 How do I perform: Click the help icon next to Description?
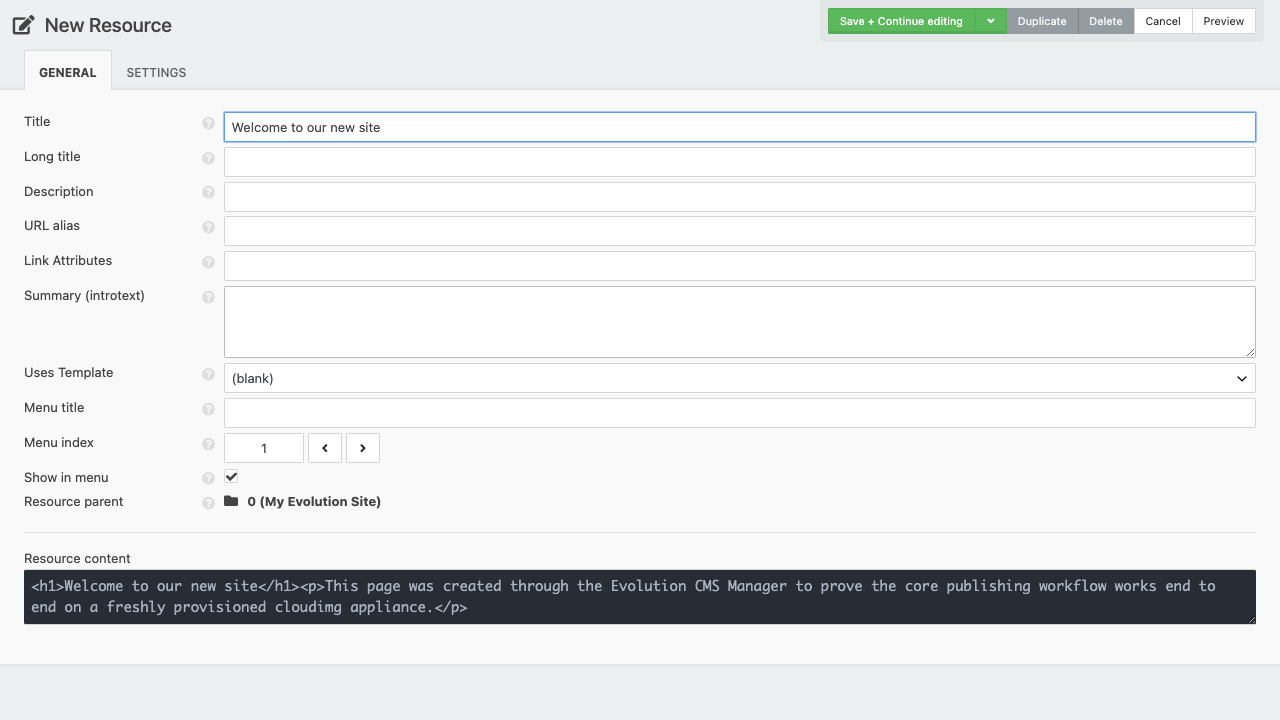point(208,192)
